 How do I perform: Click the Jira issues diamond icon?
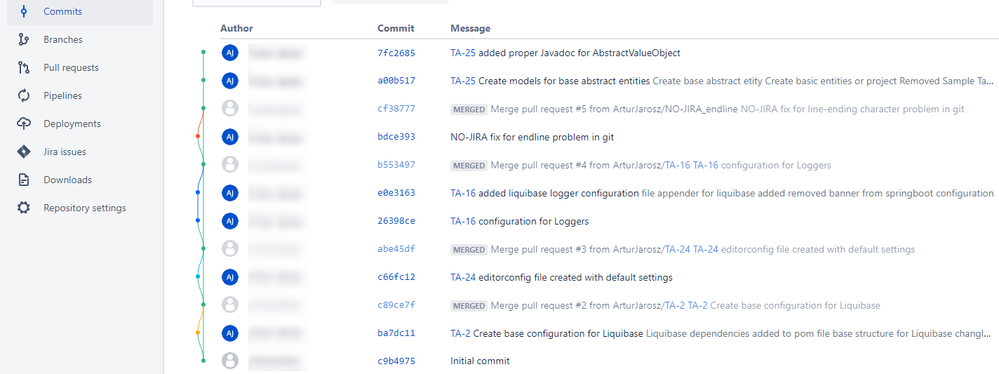click(24, 152)
